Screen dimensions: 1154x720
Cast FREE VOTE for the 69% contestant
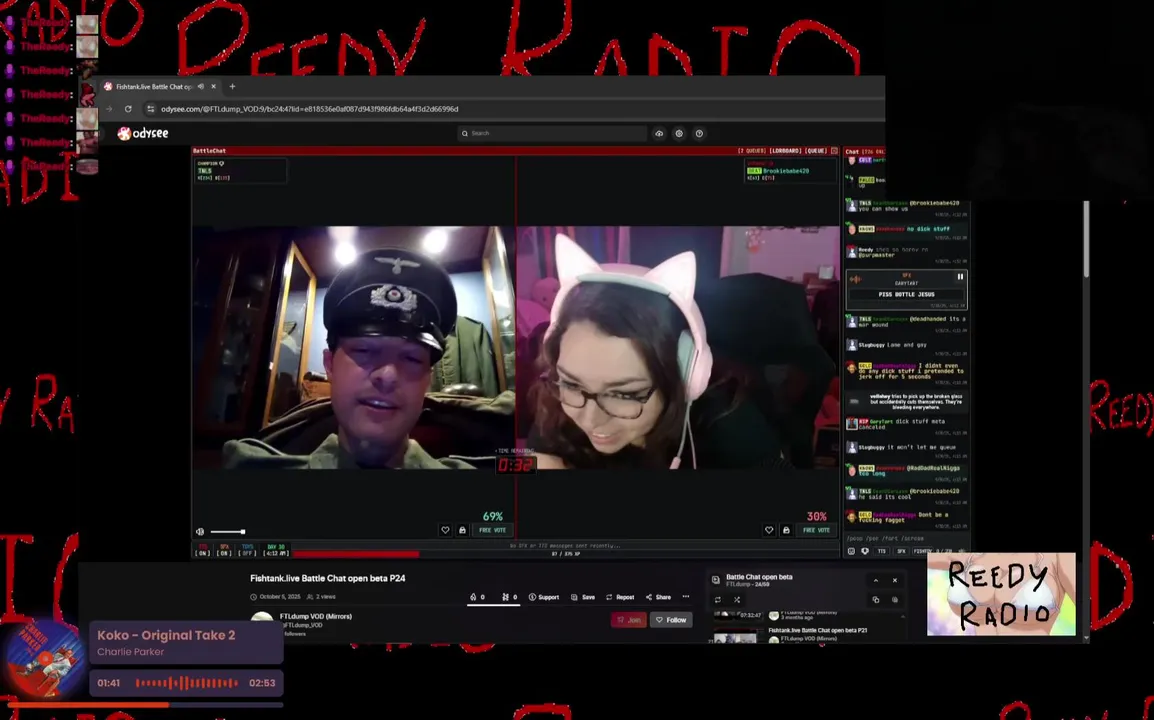pyautogui.click(x=492, y=530)
